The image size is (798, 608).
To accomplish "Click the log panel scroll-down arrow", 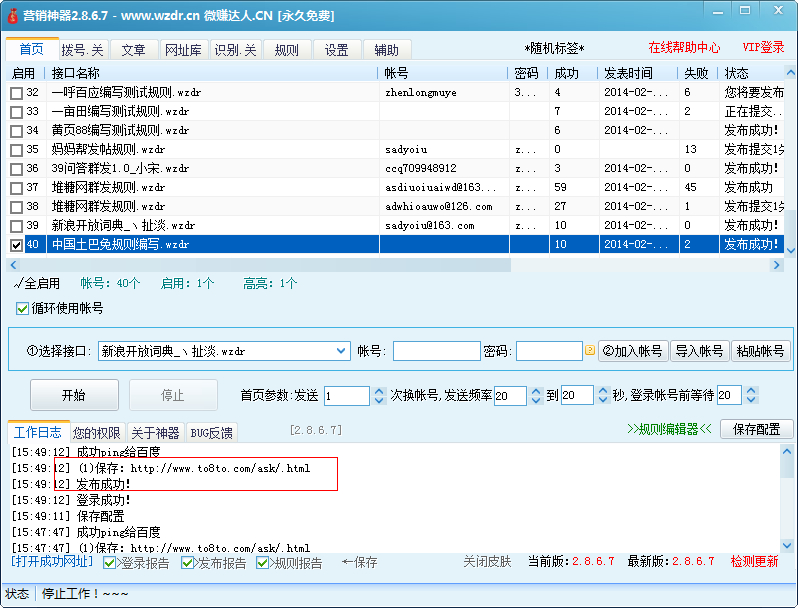I will coord(789,544).
